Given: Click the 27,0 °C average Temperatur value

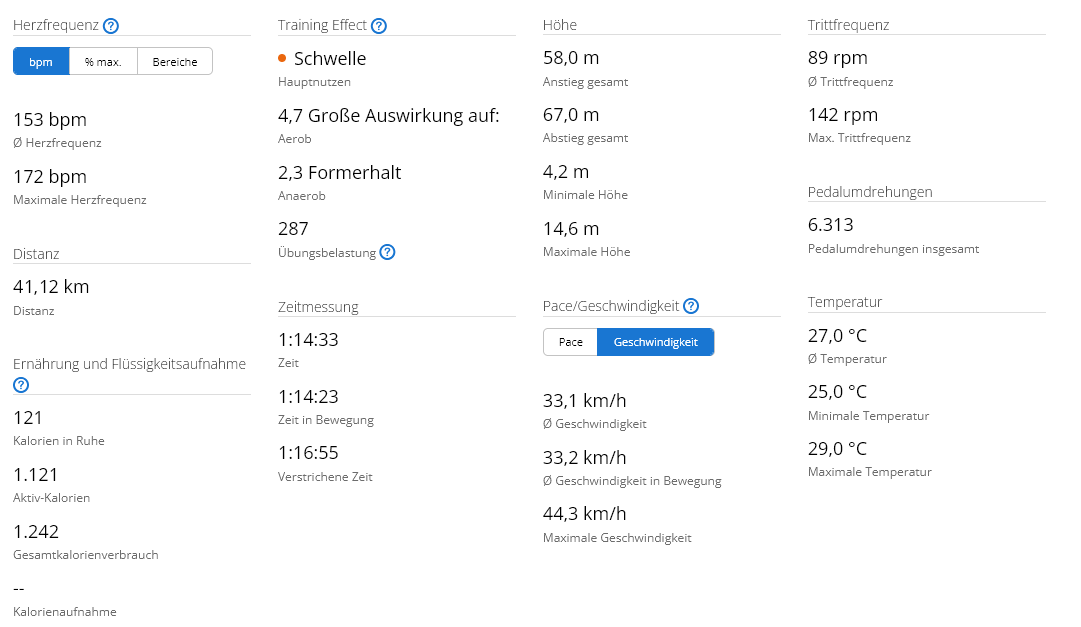Looking at the screenshot, I should tap(837, 335).
